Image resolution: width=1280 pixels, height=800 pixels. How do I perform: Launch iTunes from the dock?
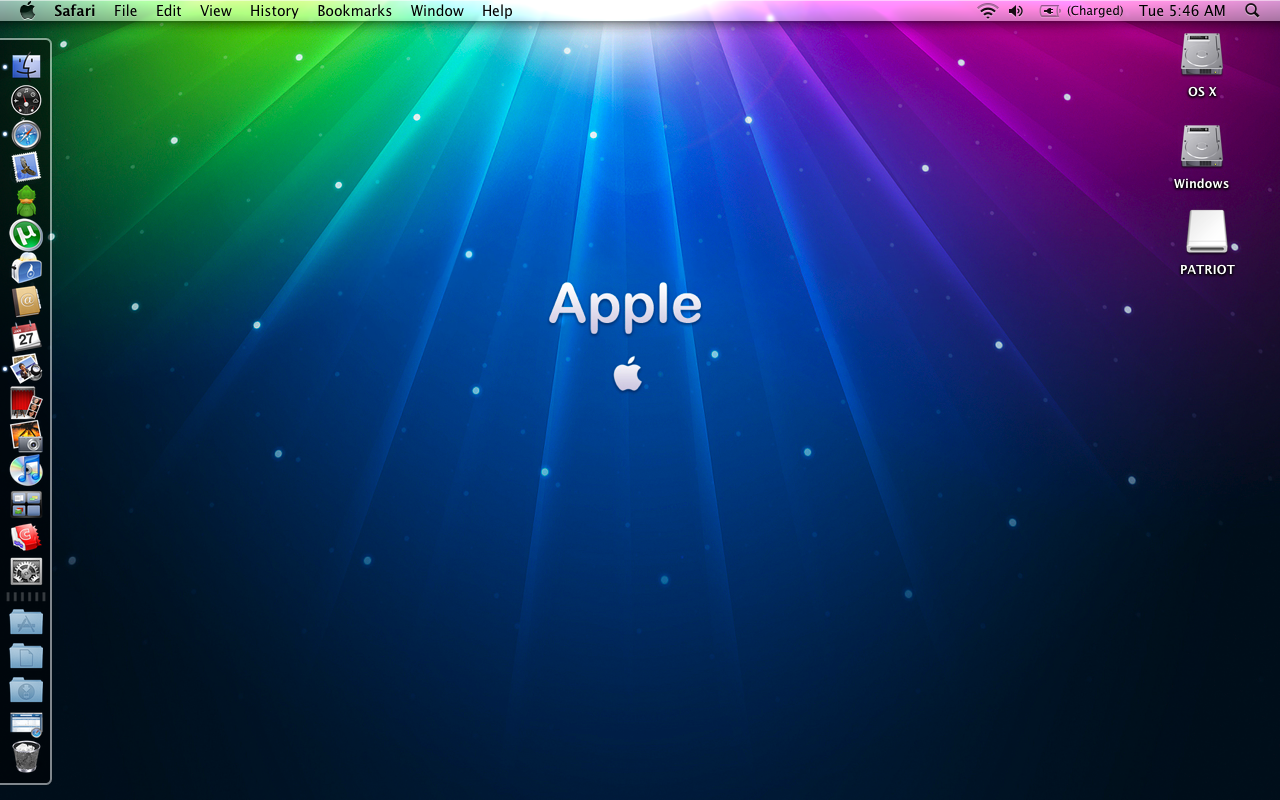pos(26,470)
